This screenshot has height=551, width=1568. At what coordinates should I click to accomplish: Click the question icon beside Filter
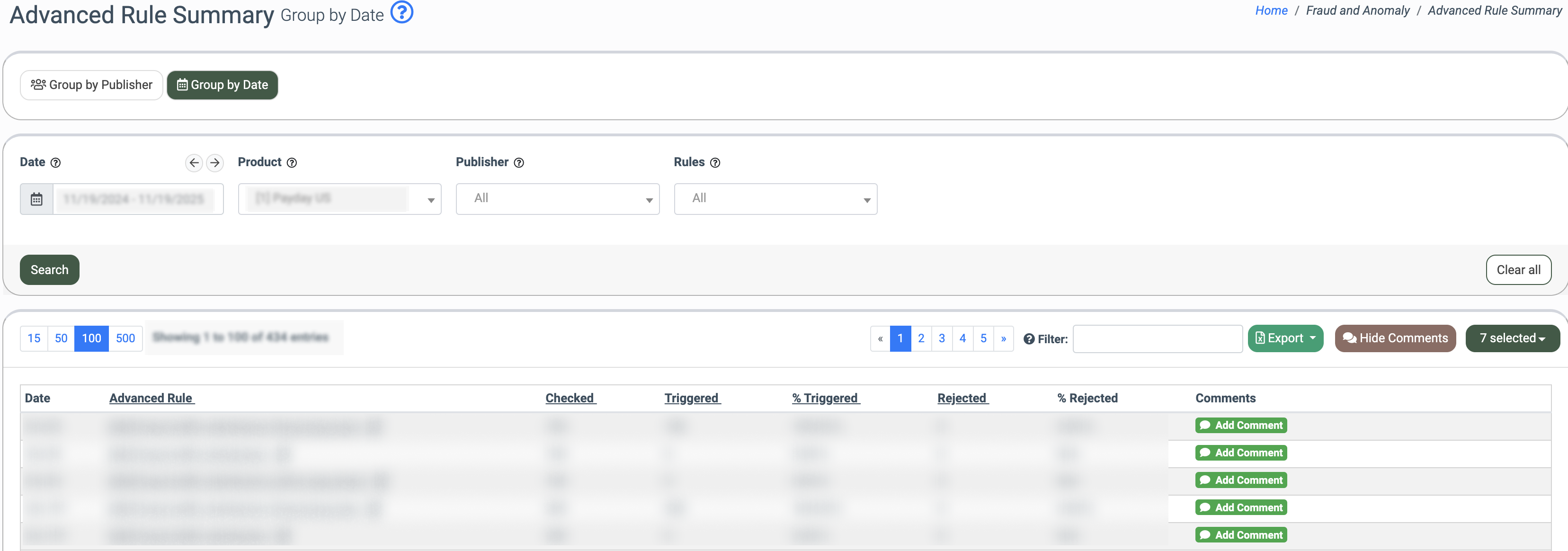point(1029,339)
